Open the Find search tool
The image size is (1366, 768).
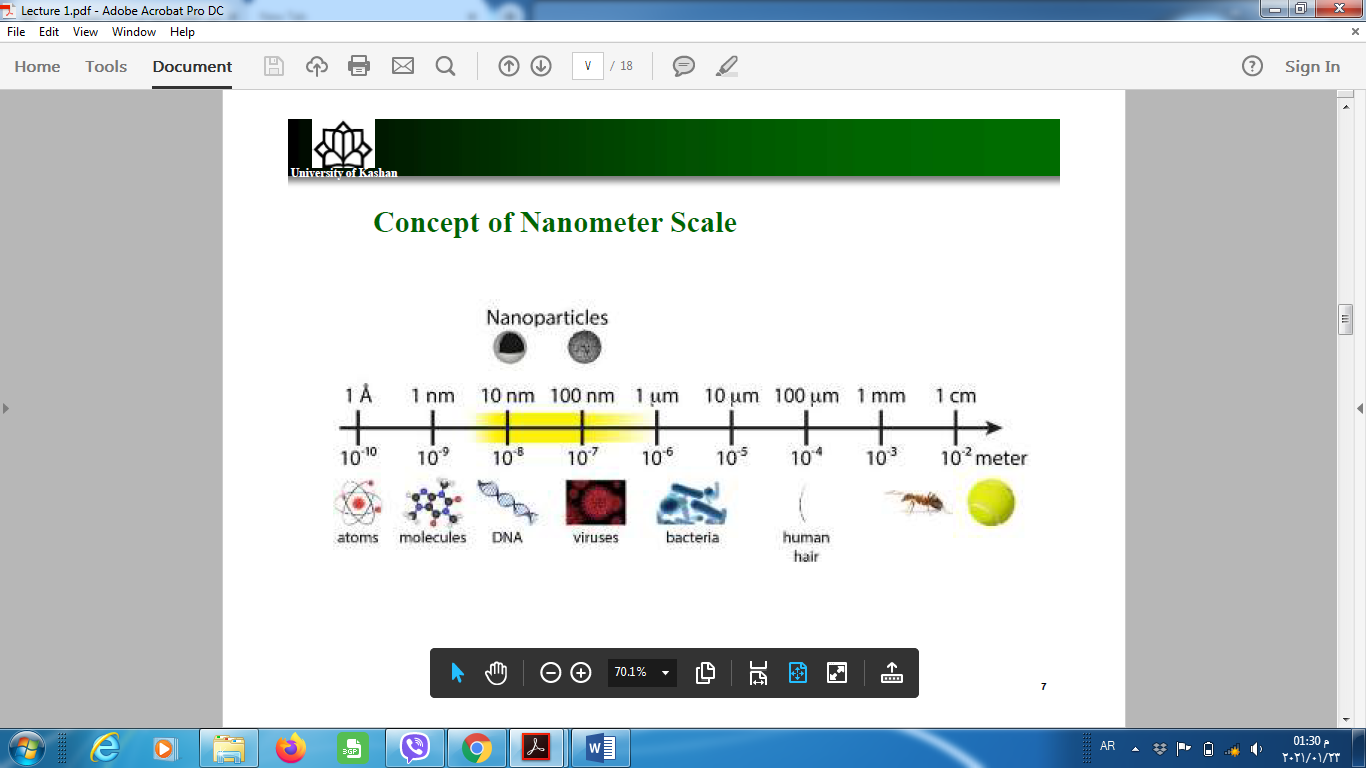[x=444, y=66]
